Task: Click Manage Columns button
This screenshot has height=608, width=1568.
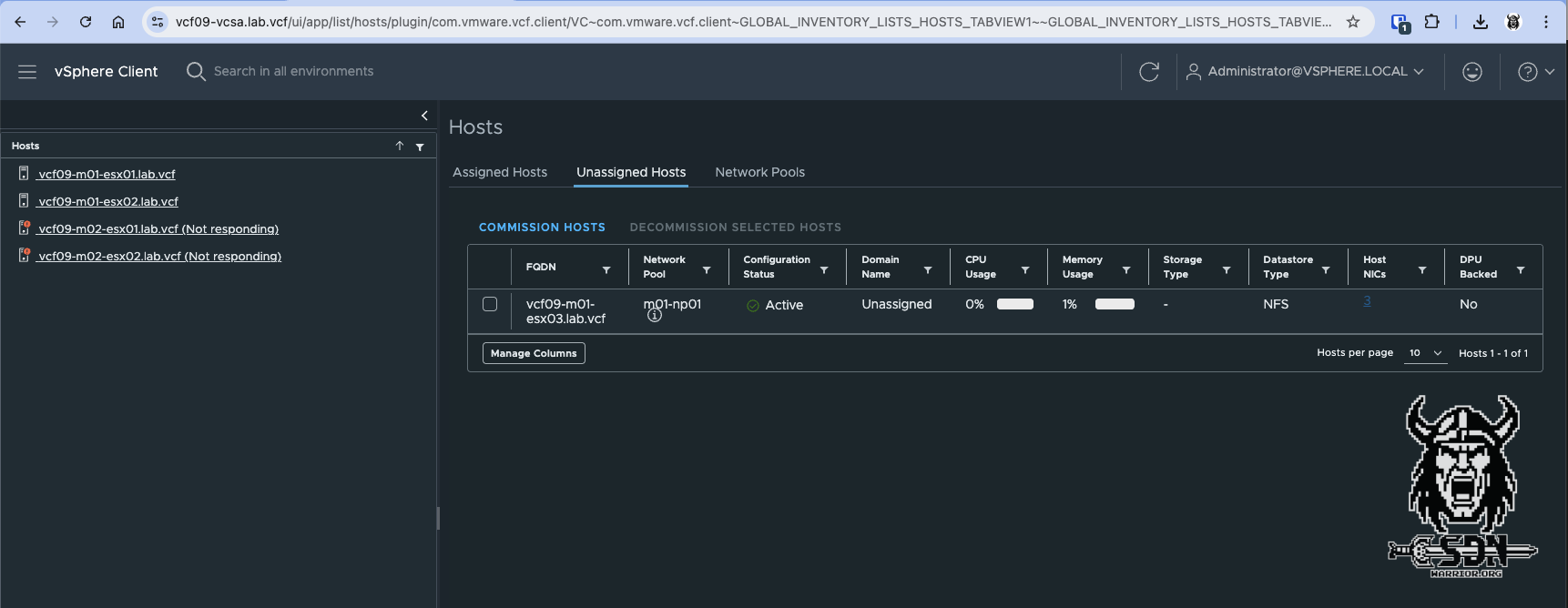Action: [x=534, y=353]
